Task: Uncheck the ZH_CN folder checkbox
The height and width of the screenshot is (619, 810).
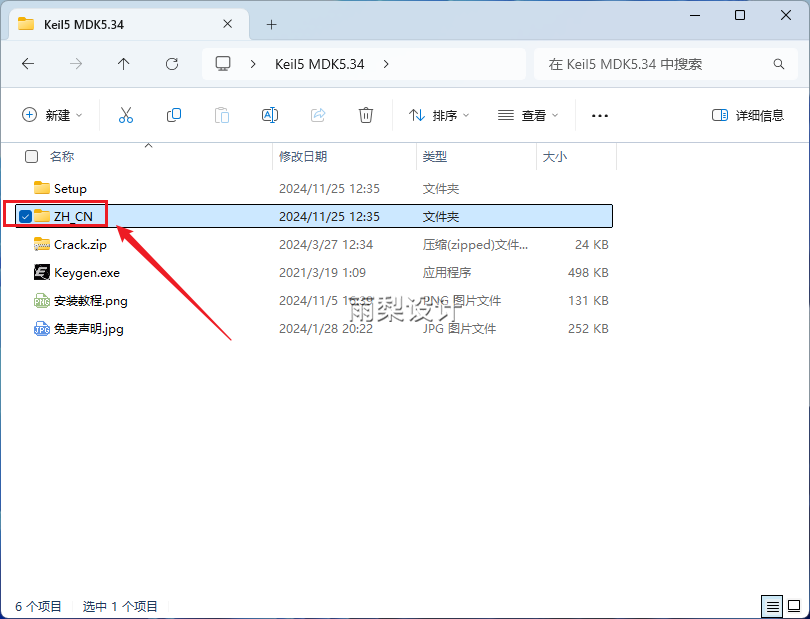Action: coord(24,216)
